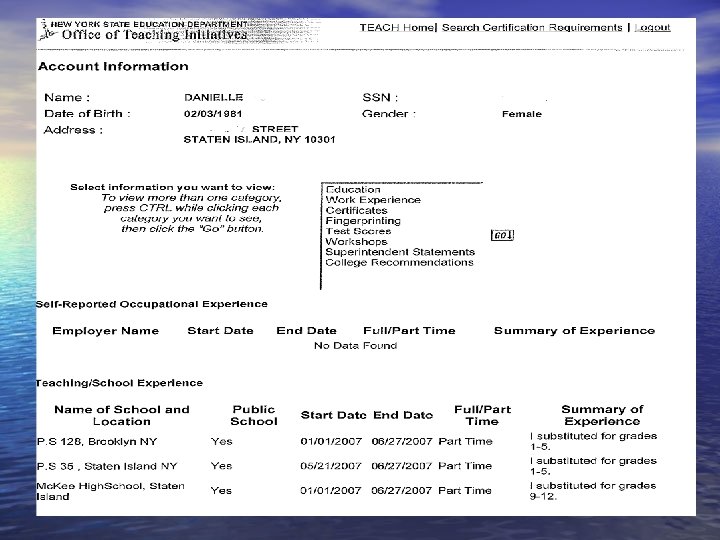This screenshot has height=540, width=720.
Task: Click the P.S 35, Staten Island NY row
Action: click(x=347, y=466)
